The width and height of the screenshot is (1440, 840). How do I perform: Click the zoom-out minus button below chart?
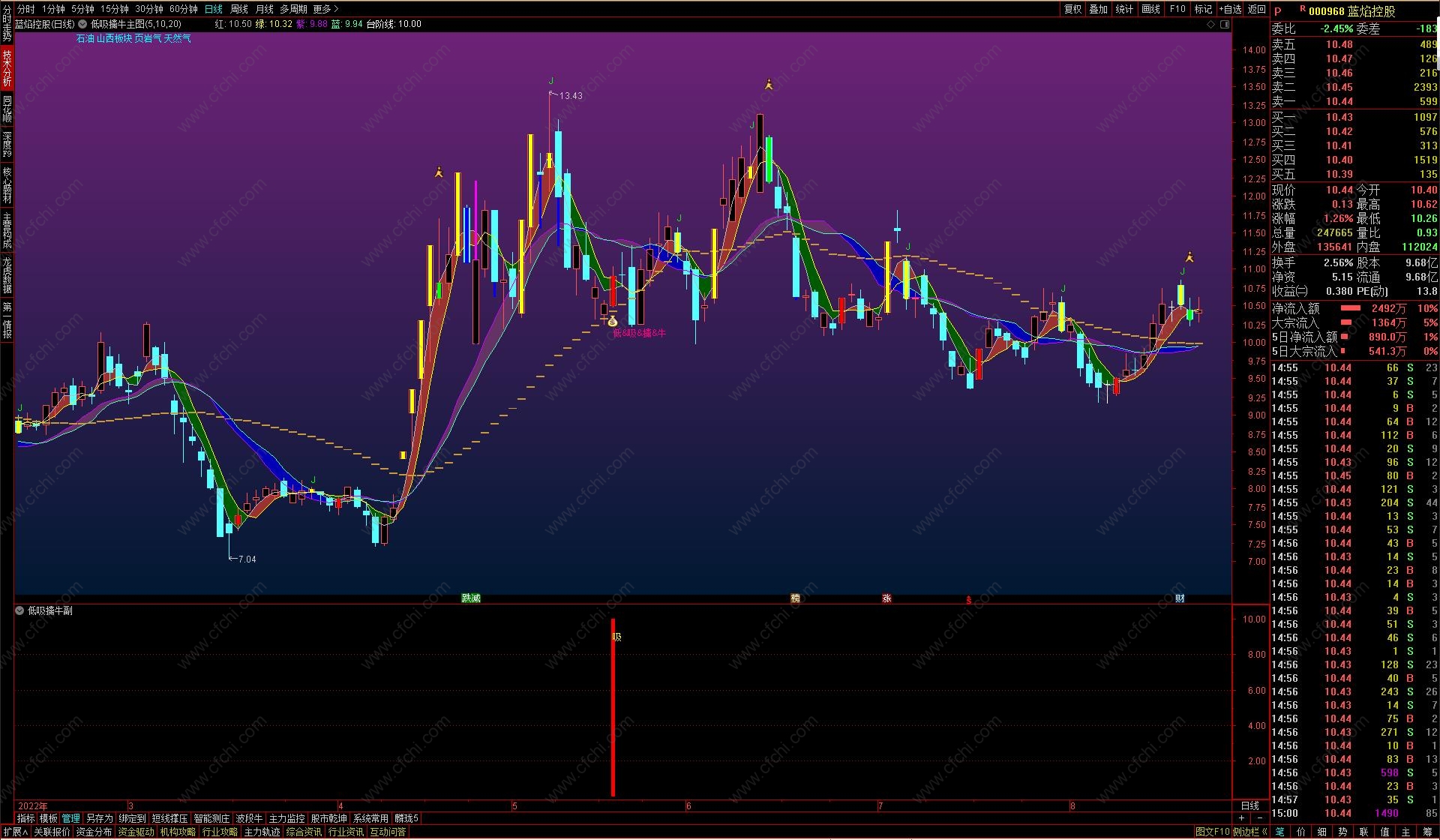1258,817
